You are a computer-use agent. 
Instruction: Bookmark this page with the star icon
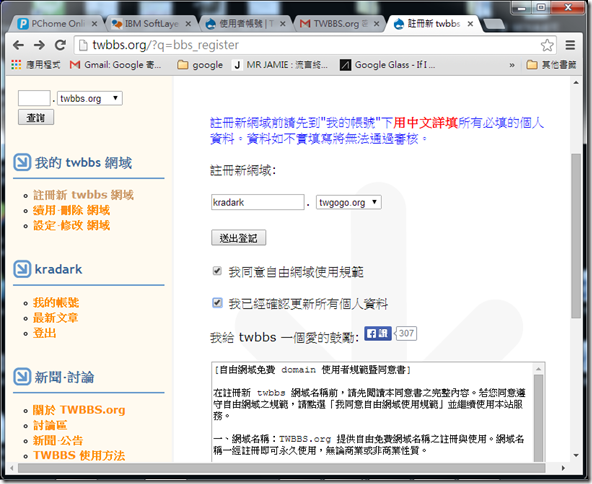[x=547, y=45]
